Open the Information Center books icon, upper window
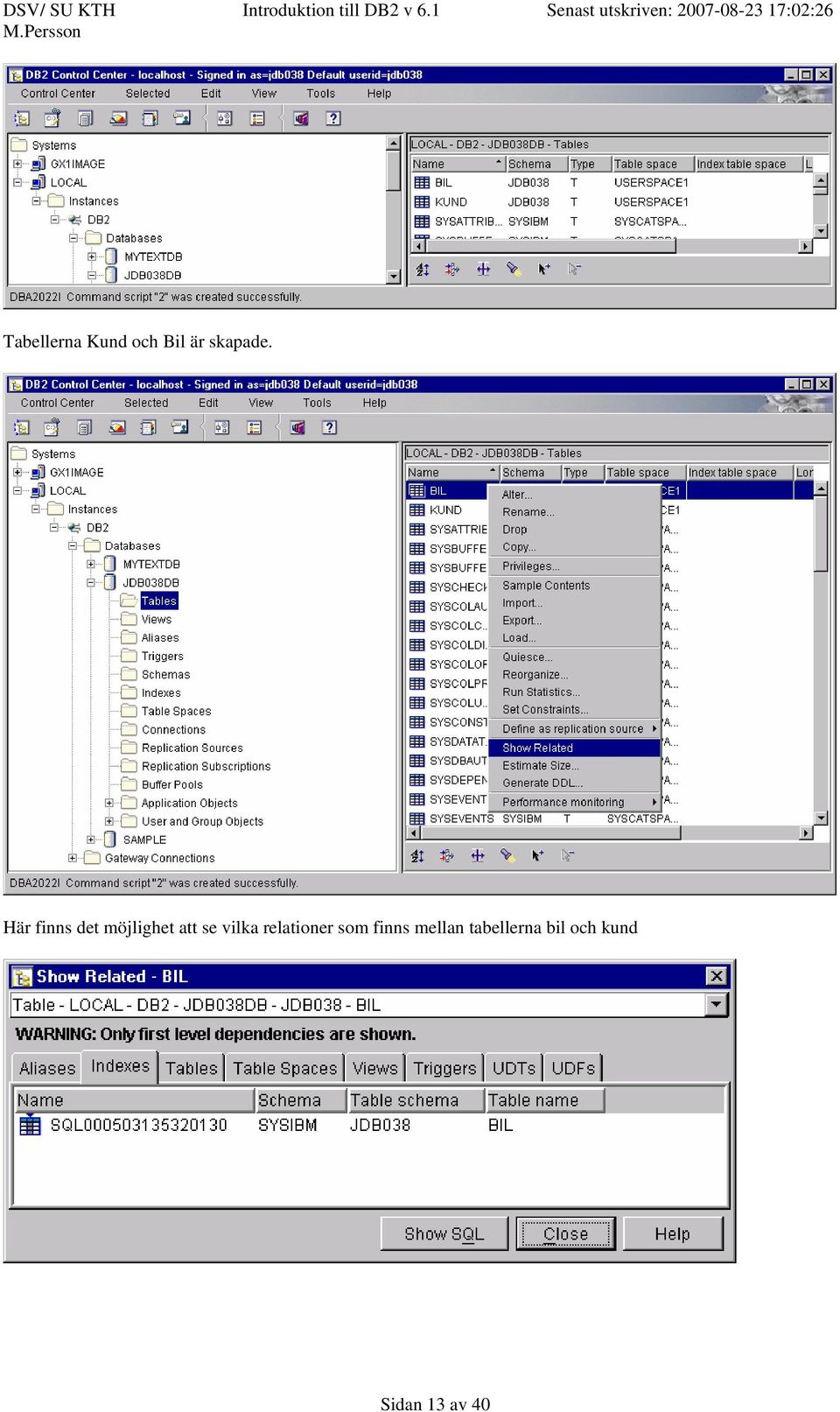Image resolution: width=840 pixels, height=1412 pixels. coord(301,118)
